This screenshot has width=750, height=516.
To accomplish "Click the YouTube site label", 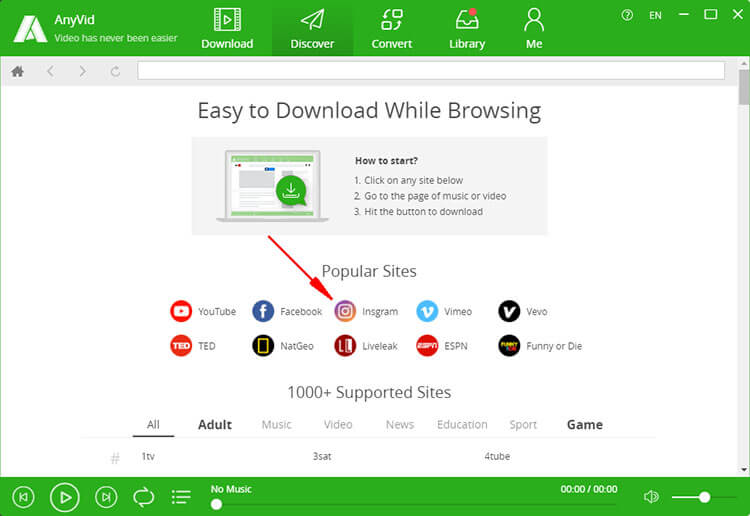I will click(x=217, y=311).
